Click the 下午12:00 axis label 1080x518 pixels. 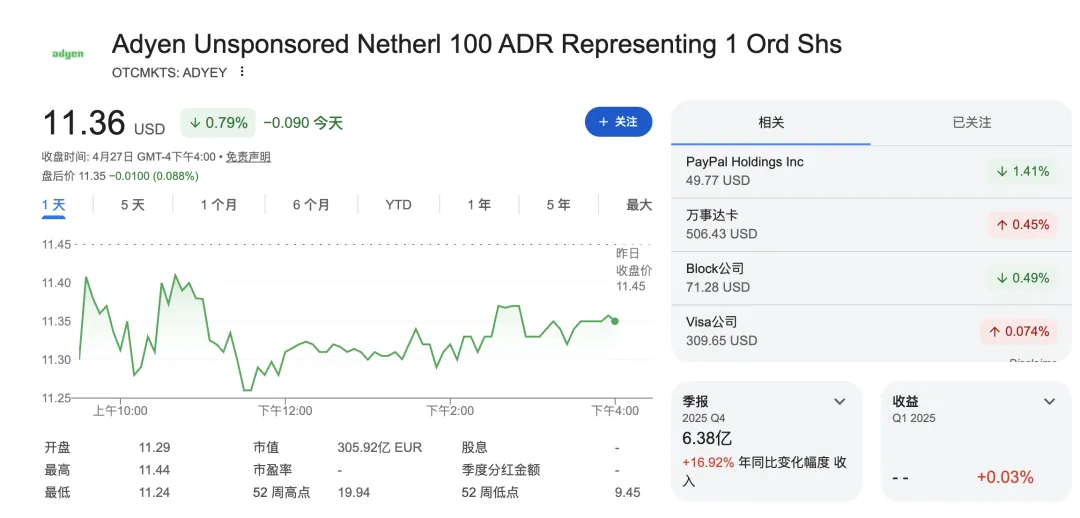285,411
